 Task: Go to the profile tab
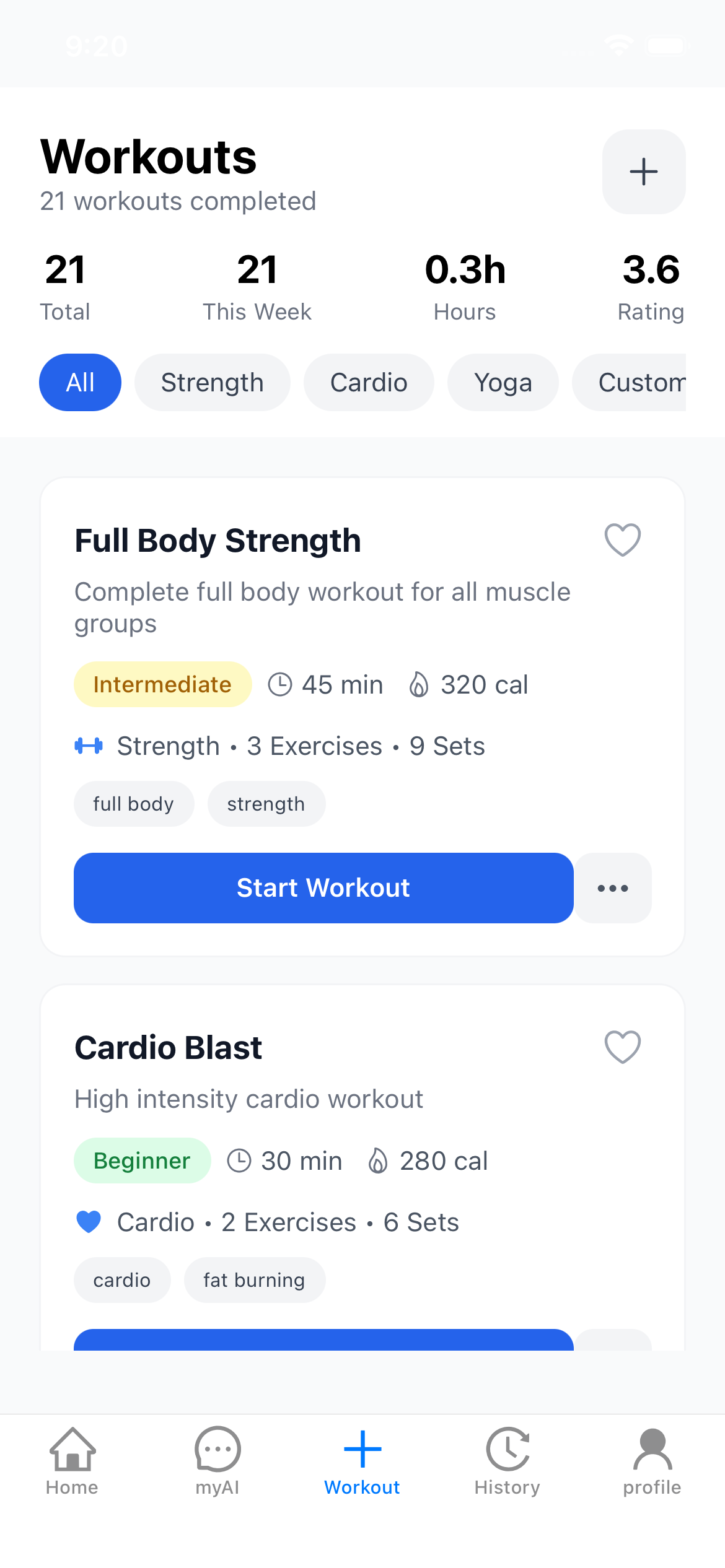(x=652, y=1461)
